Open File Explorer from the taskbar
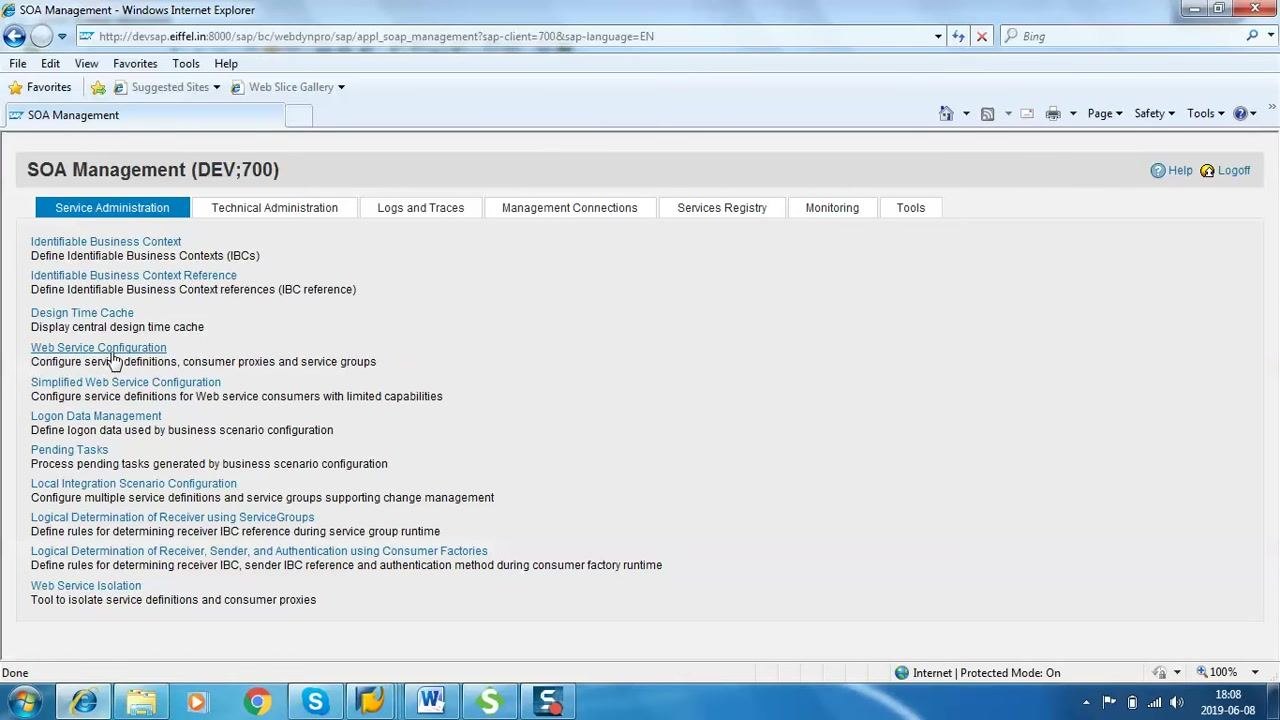This screenshot has height=720, width=1280. pos(141,702)
